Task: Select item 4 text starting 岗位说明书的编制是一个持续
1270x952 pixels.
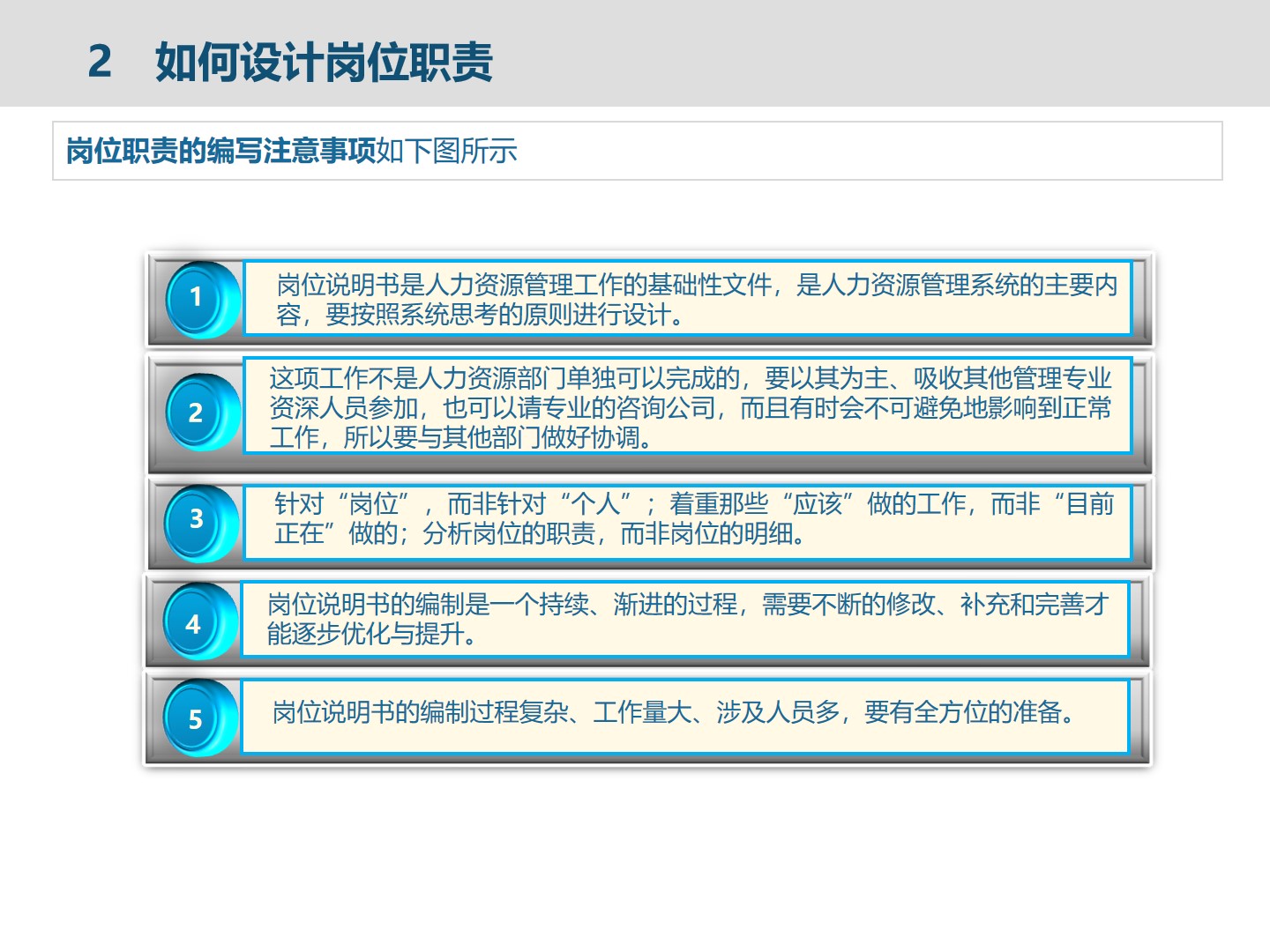Action: point(687,619)
